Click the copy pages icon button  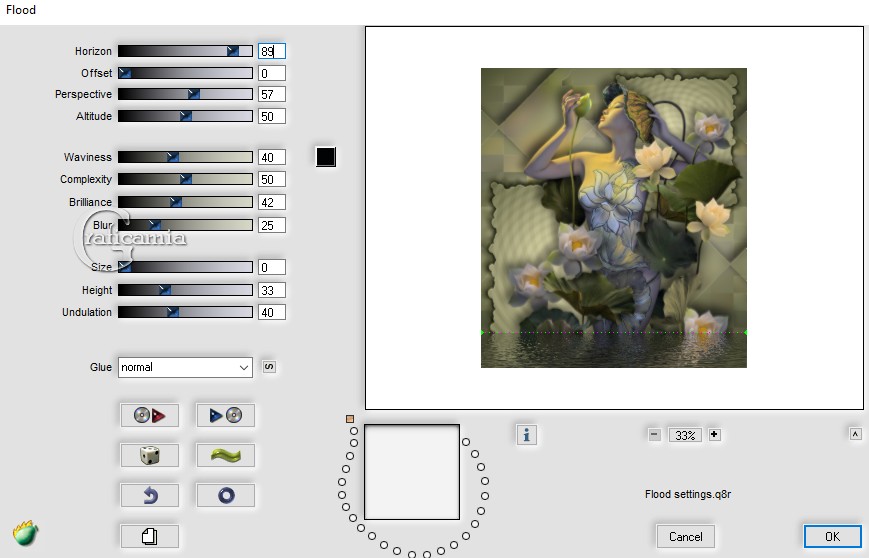[x=150, y=536]
